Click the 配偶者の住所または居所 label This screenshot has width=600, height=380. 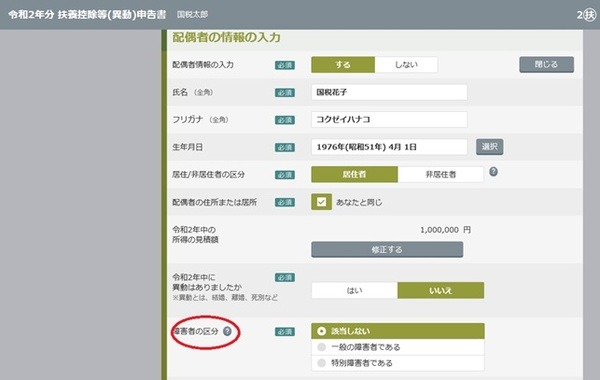point(214,202)
